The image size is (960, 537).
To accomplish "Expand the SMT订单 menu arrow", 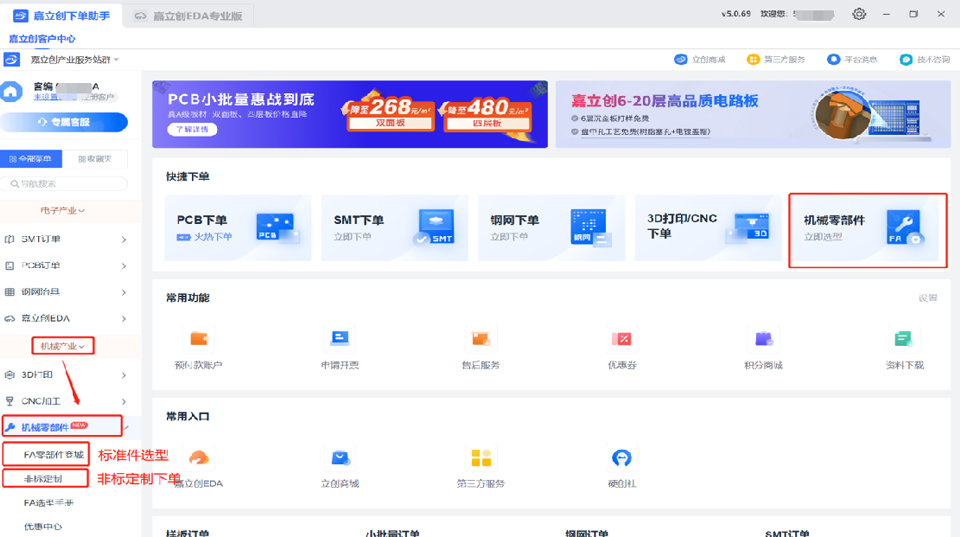I will click(124, 239).
